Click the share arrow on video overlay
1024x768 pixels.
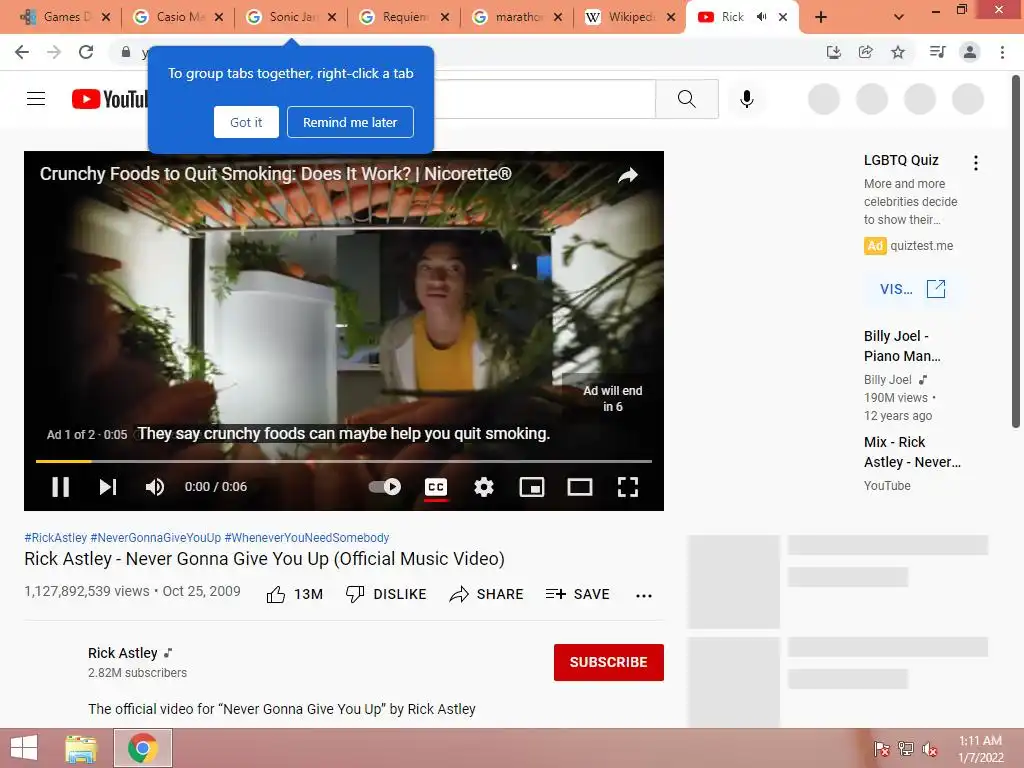[628, 175]
